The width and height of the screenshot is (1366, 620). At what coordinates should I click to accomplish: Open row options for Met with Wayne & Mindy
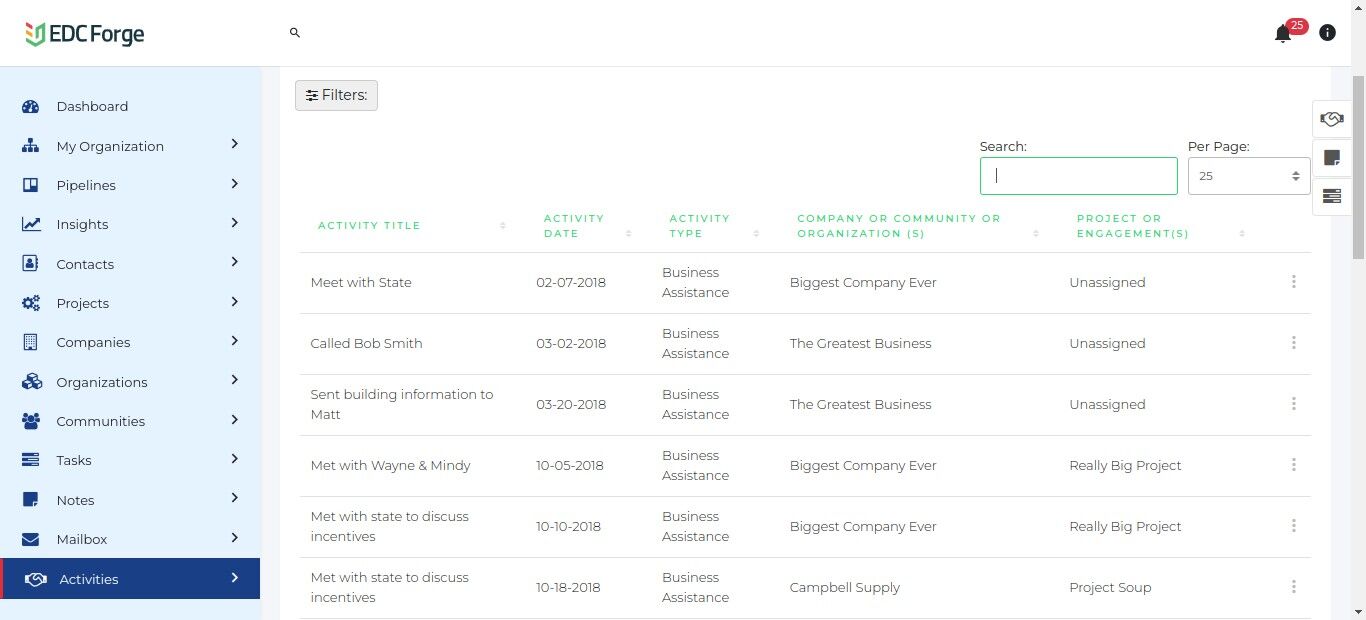click(x=1293, y=465)
